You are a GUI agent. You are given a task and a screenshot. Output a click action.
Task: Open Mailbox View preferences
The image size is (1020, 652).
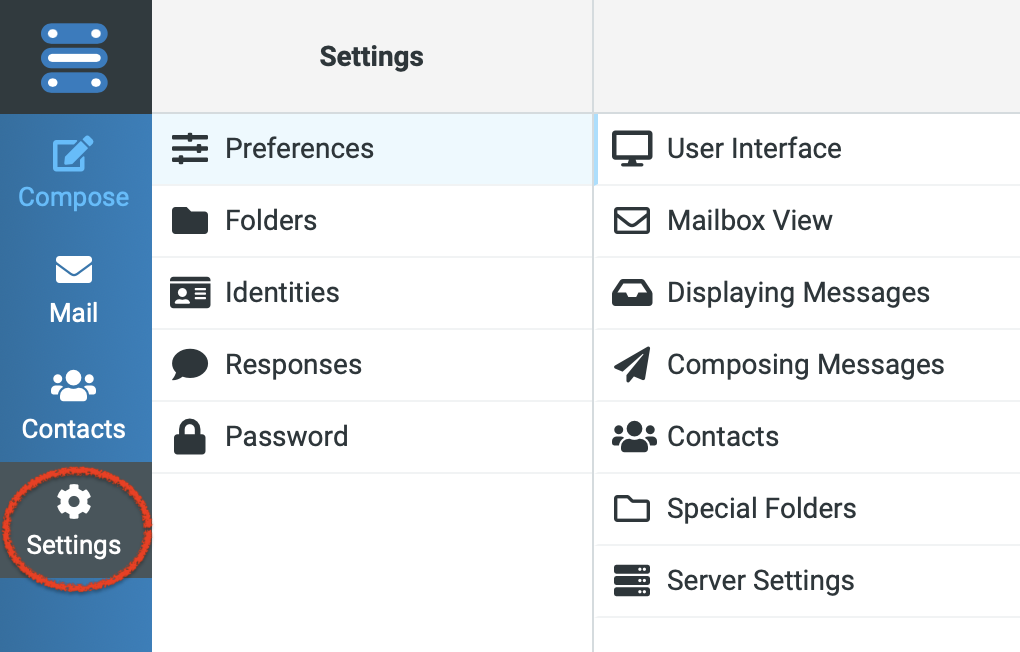(807, 221)
